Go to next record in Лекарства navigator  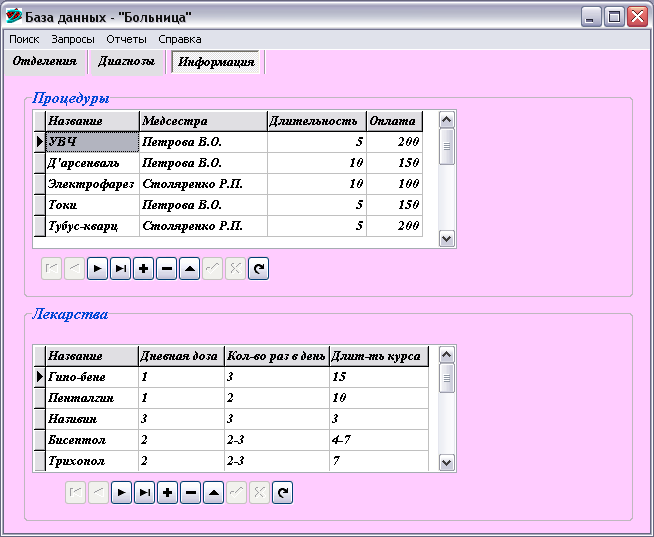[x=121, y=492]
